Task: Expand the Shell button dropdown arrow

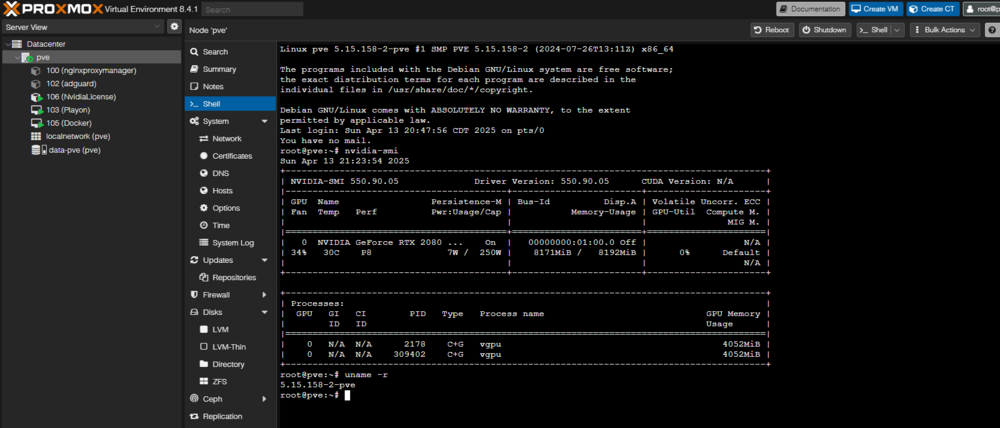Action: [x=898, y=30]
